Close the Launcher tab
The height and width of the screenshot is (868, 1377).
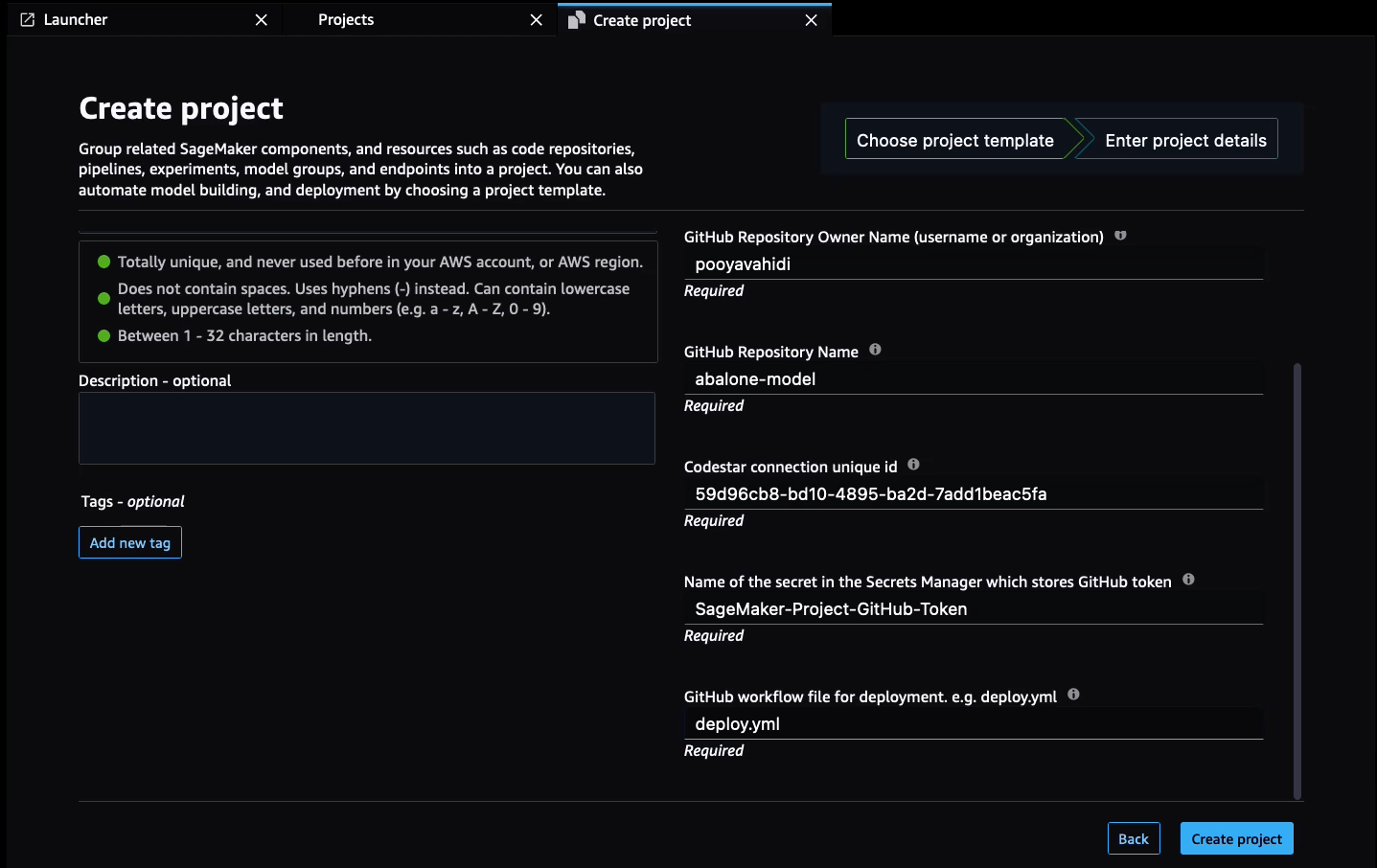pos(261,20)
